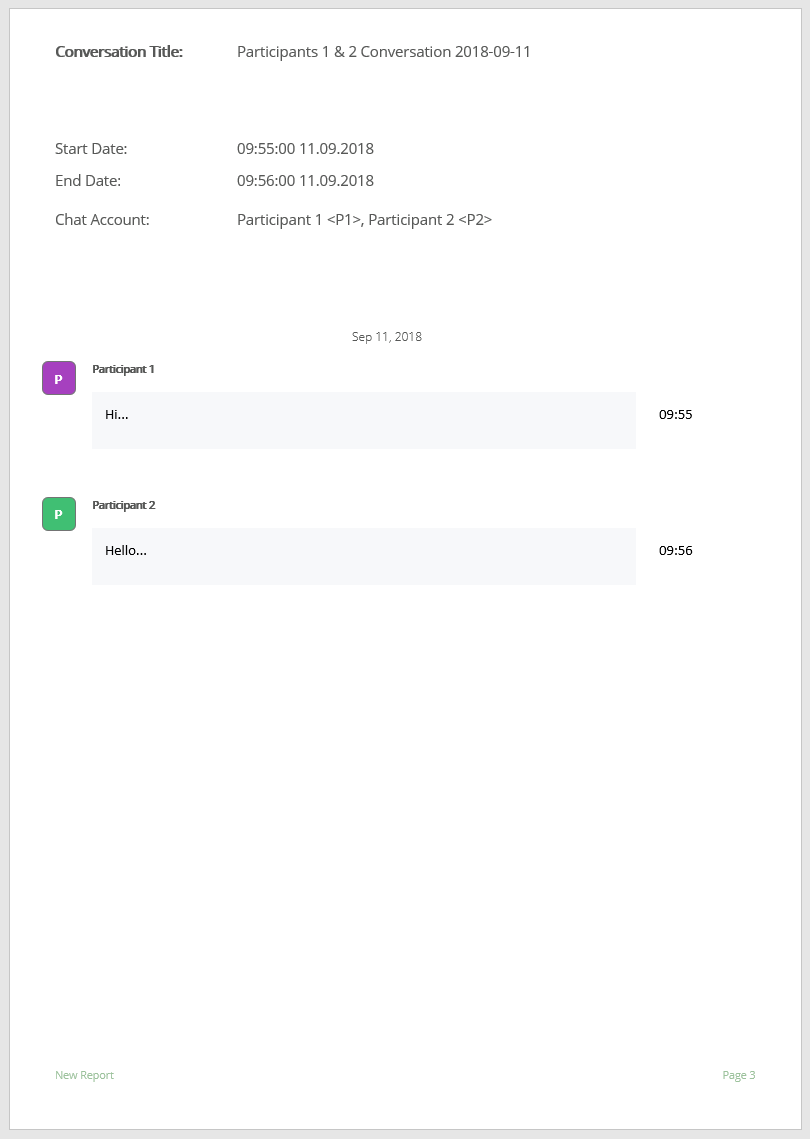Click the "Hi..." message bubble

tap(363, 420)
